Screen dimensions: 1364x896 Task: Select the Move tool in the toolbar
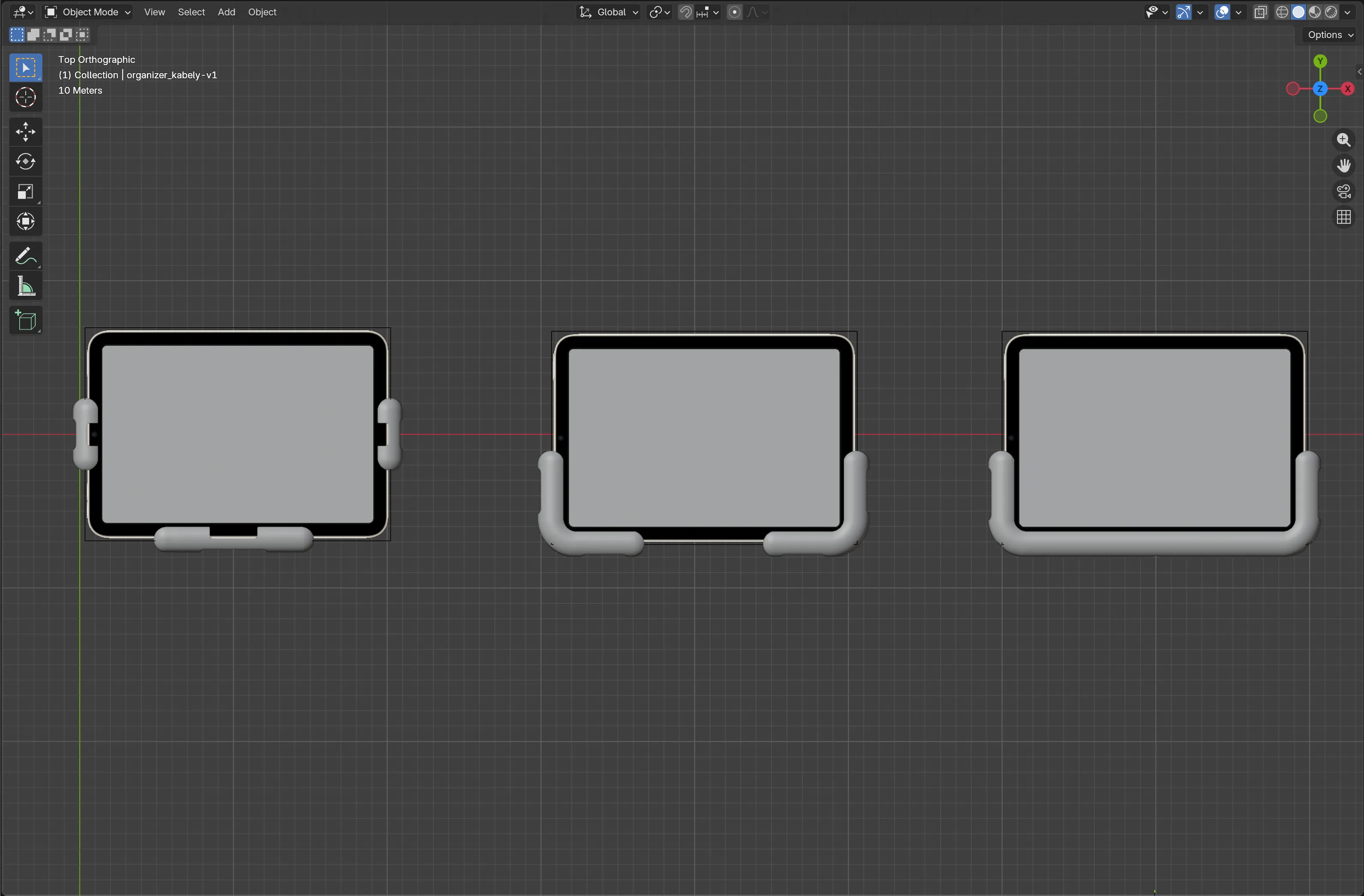tap(25, 132)
